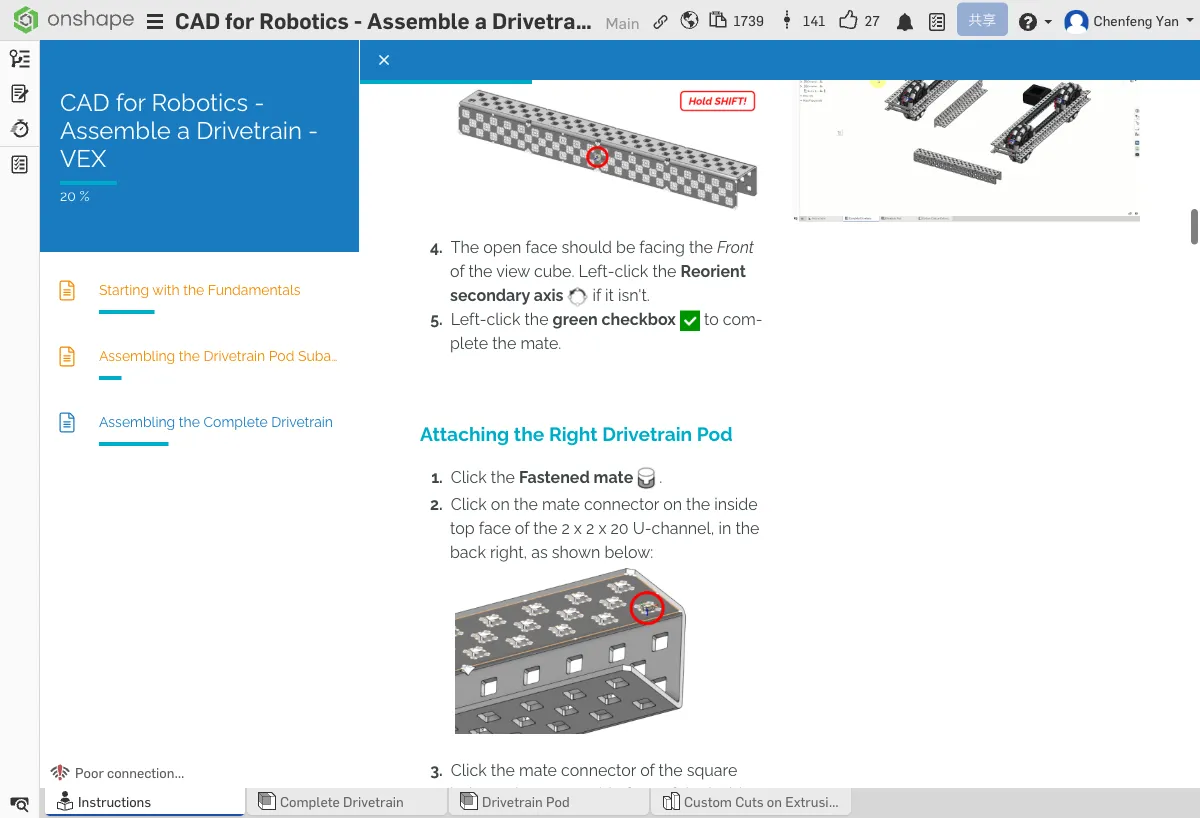Open the hamburger document menu
This screenshot has height=818, width=1200.
(155, 22)
